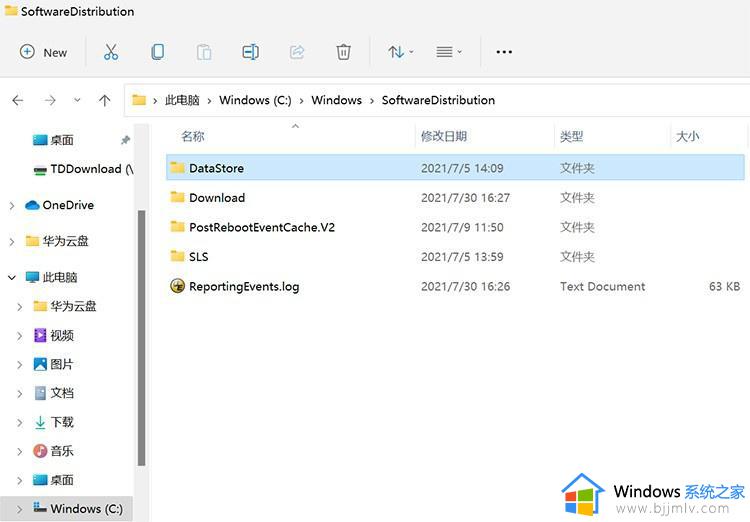
Task: Click the New button in toolbar
Action: (x=43, y=52)
